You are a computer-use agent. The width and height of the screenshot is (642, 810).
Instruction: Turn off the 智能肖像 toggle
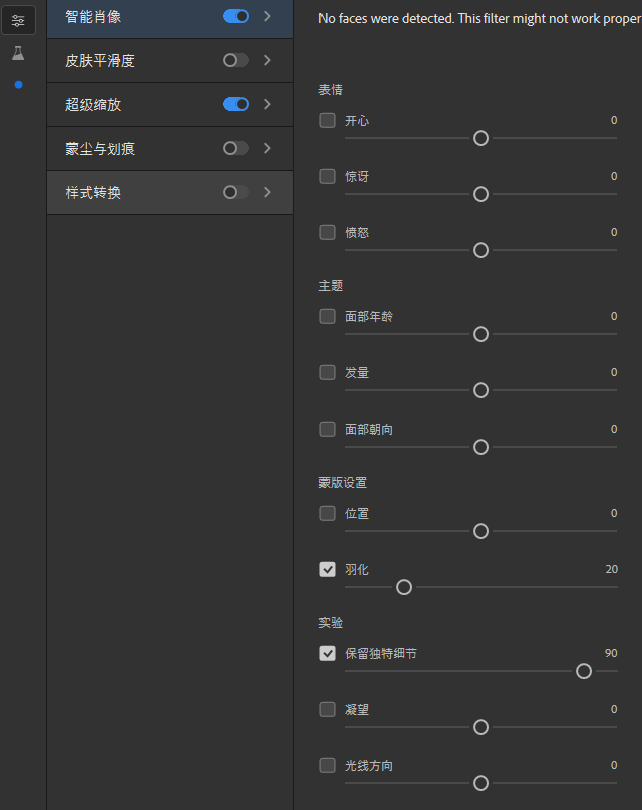coord(236,16)
